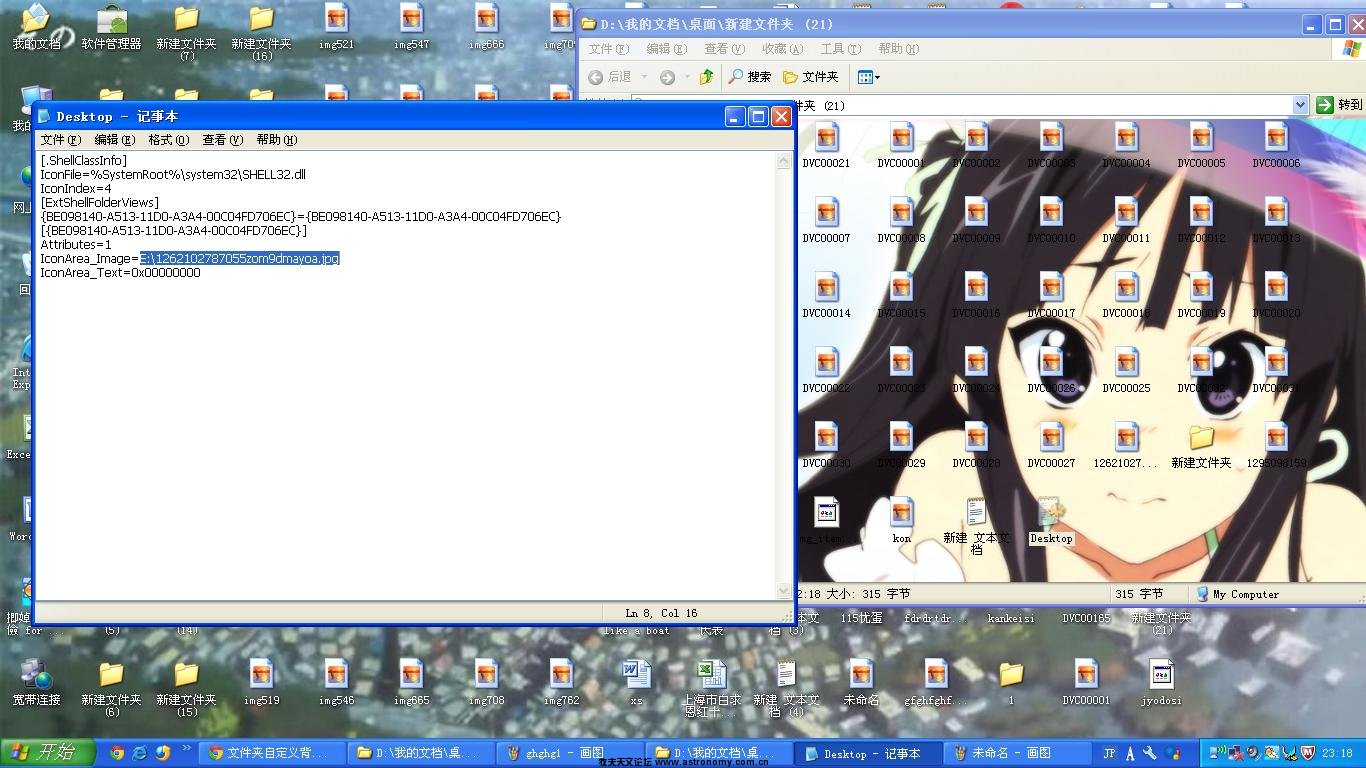
Task: Go up one folder level in Explorer
Action: tap(707, 77)
